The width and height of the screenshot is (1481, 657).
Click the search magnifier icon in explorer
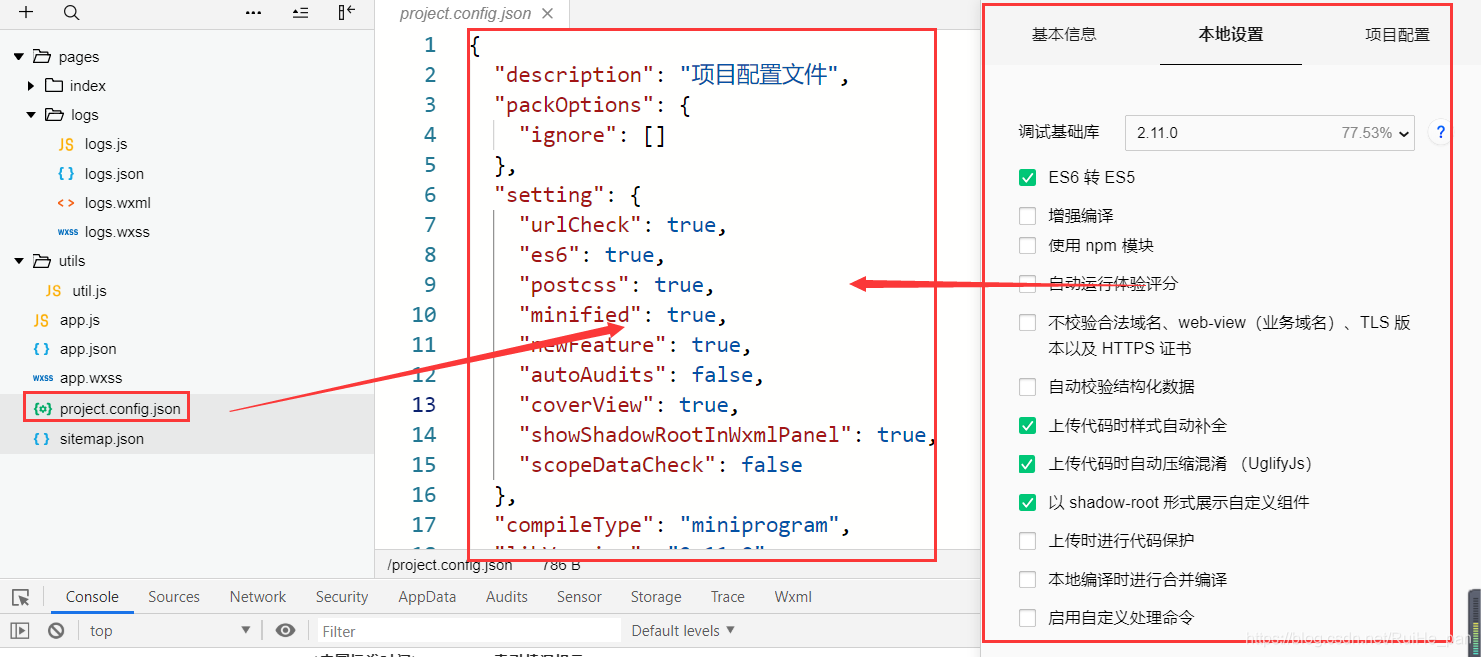point(71,13)
